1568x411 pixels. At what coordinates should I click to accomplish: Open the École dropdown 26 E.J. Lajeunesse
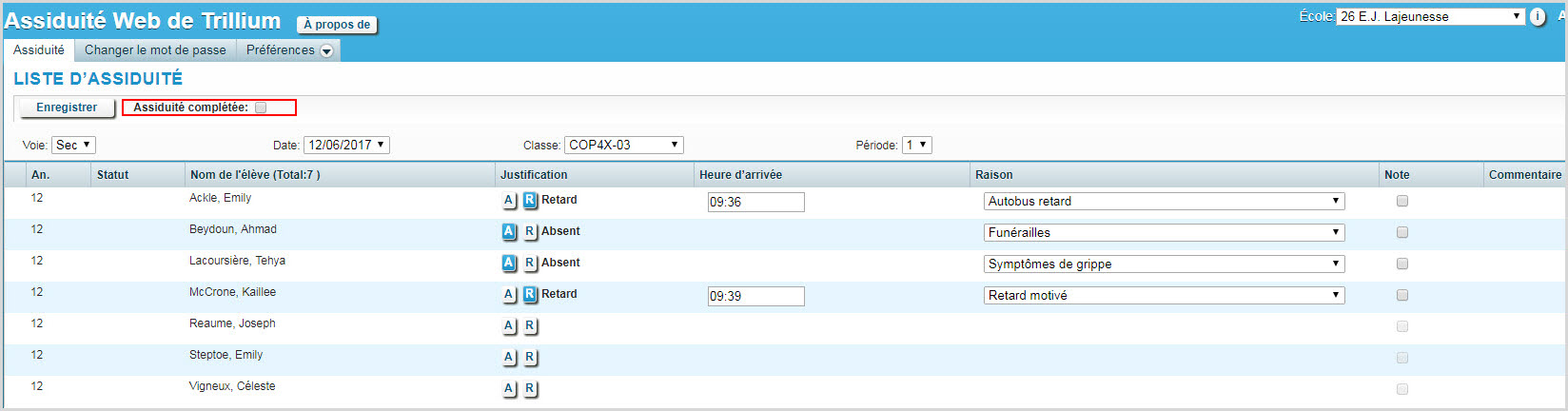pyautogui.click(x=1430, y=17)
